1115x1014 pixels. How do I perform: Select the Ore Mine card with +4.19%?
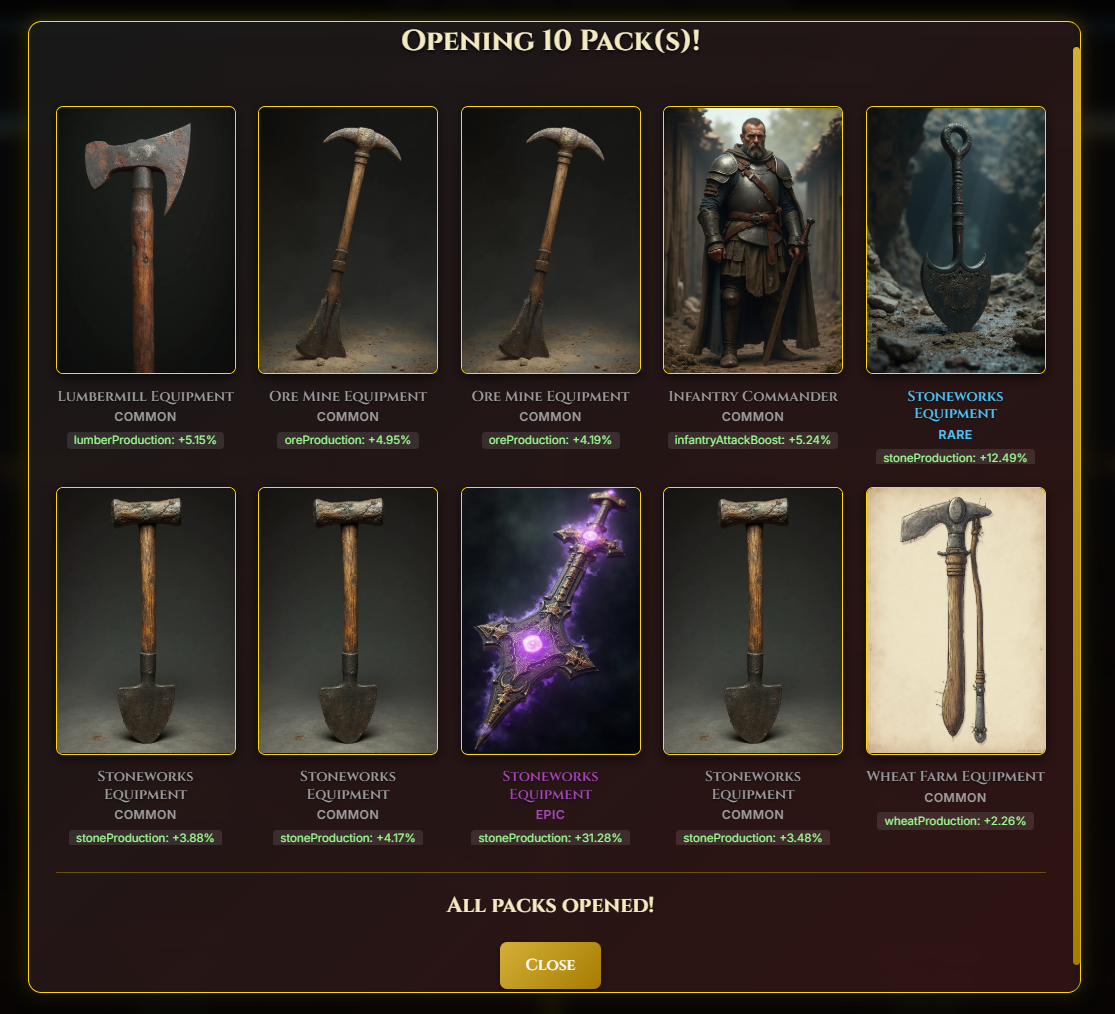pos(550,240)
